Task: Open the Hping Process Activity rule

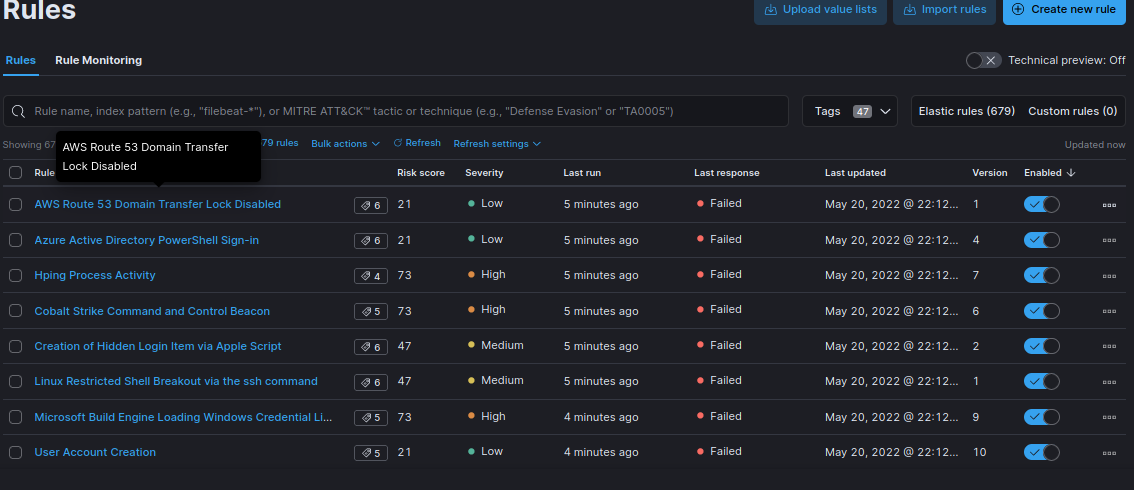Action: [x=95, y=275]
